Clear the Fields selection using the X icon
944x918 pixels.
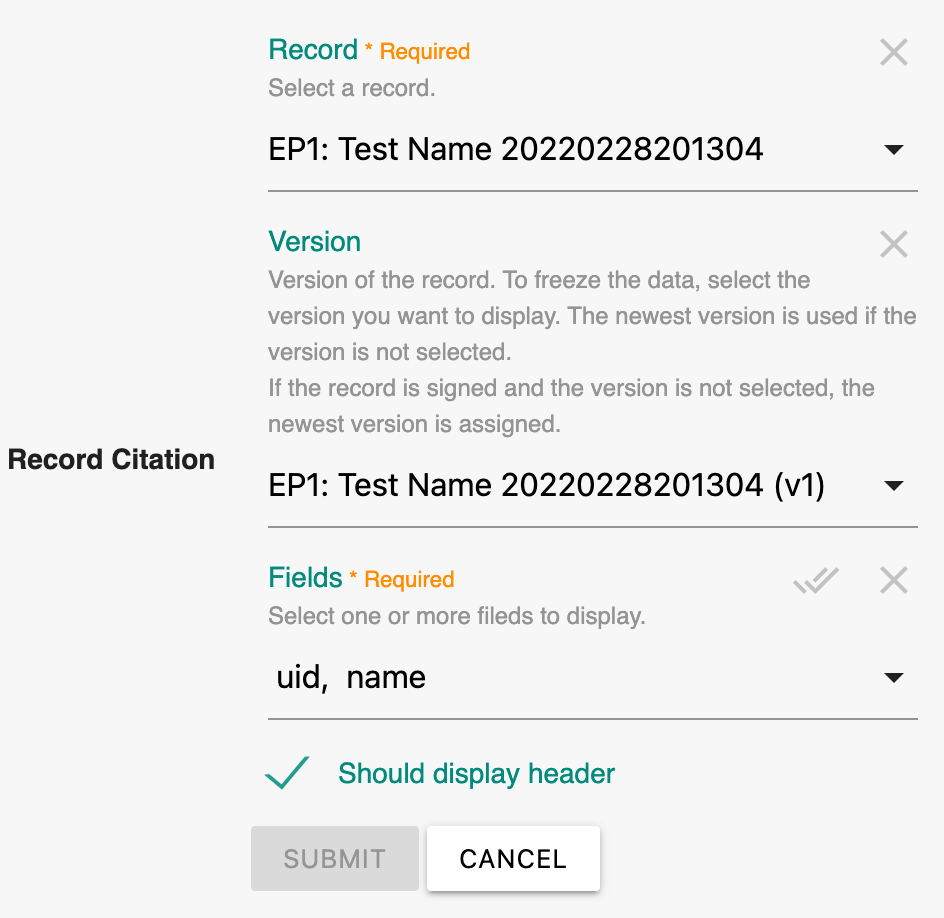[x=893, y=580]
